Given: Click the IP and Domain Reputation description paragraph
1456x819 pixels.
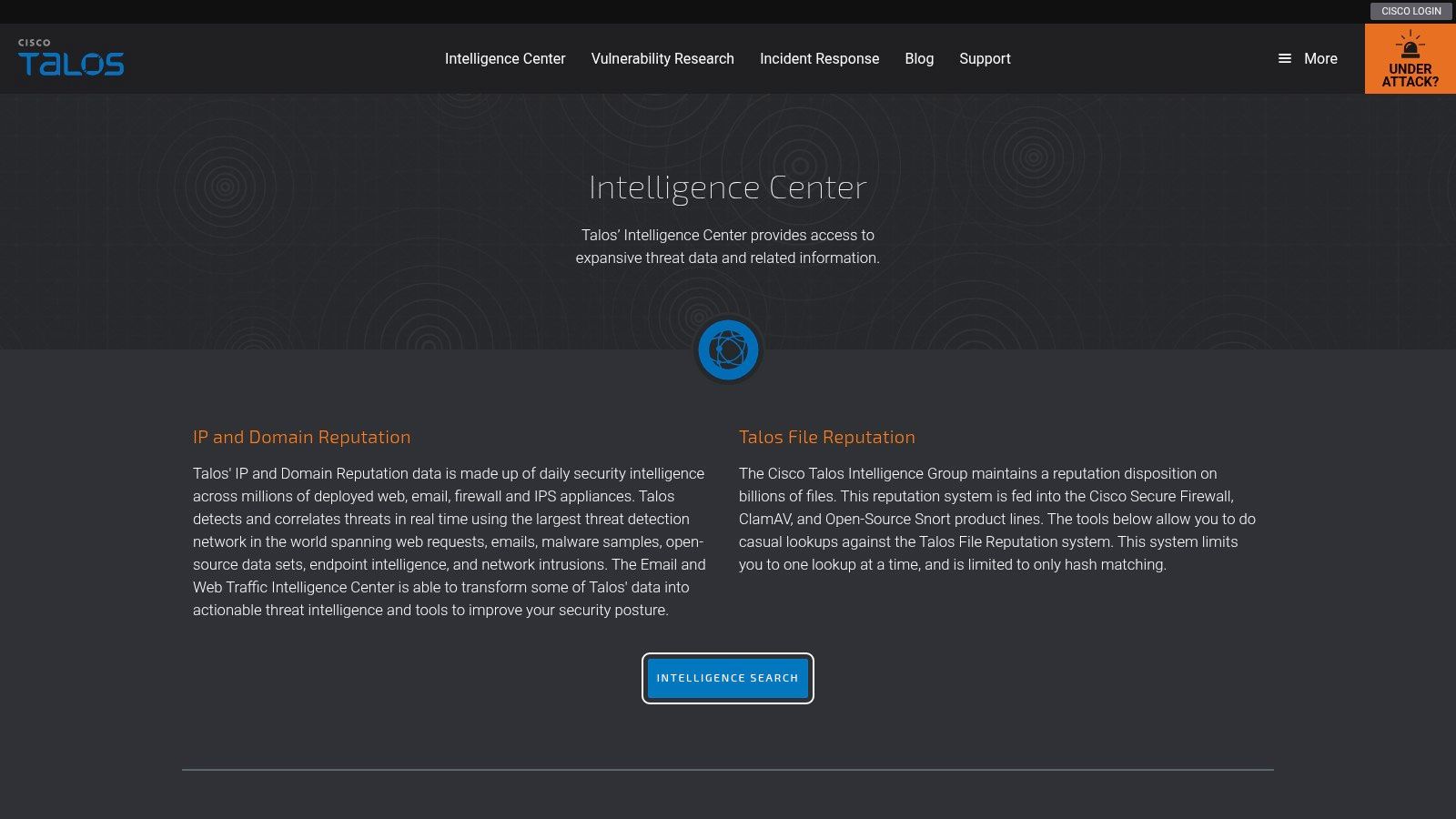Looking at the screenshot, I should pyautogui.click(x=450, y=541).
